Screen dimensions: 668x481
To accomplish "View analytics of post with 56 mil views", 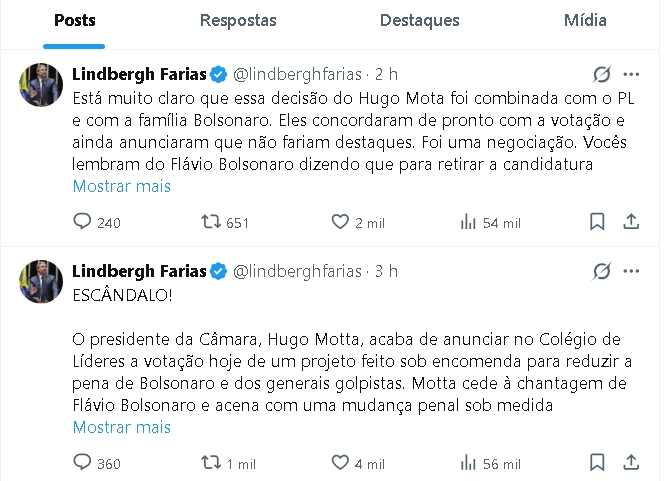I will tap(468, 464).
